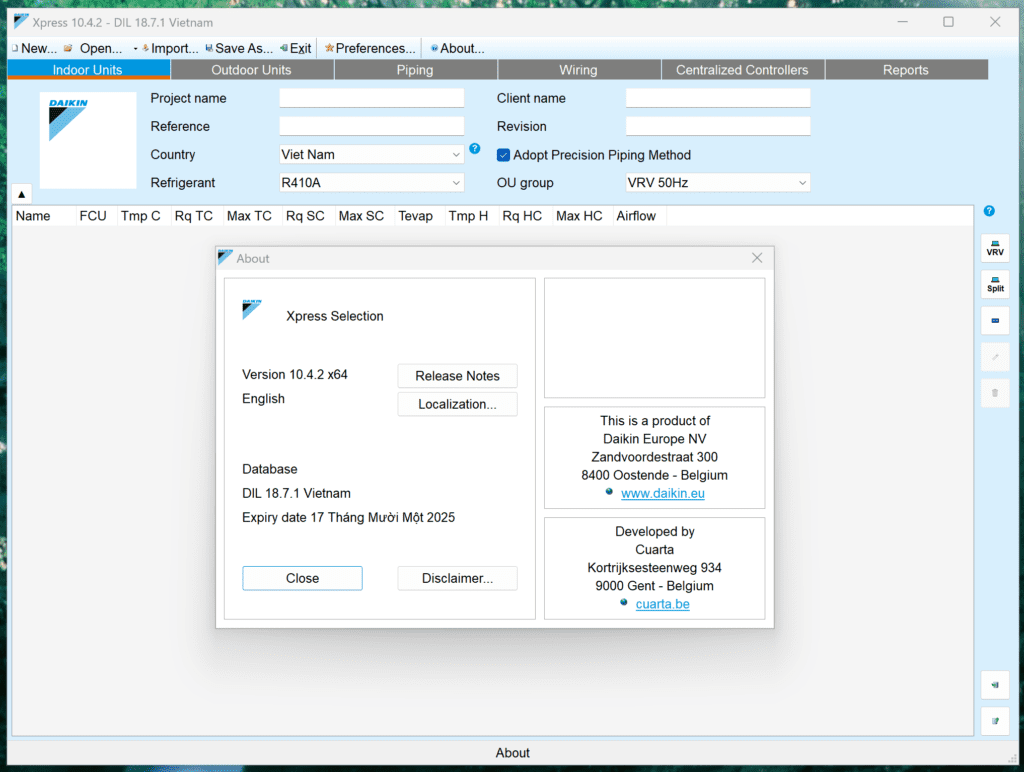Open the OU group VRV 50Hz dropdown
This screenshot has width=1024, height=772.
point(717,183)
